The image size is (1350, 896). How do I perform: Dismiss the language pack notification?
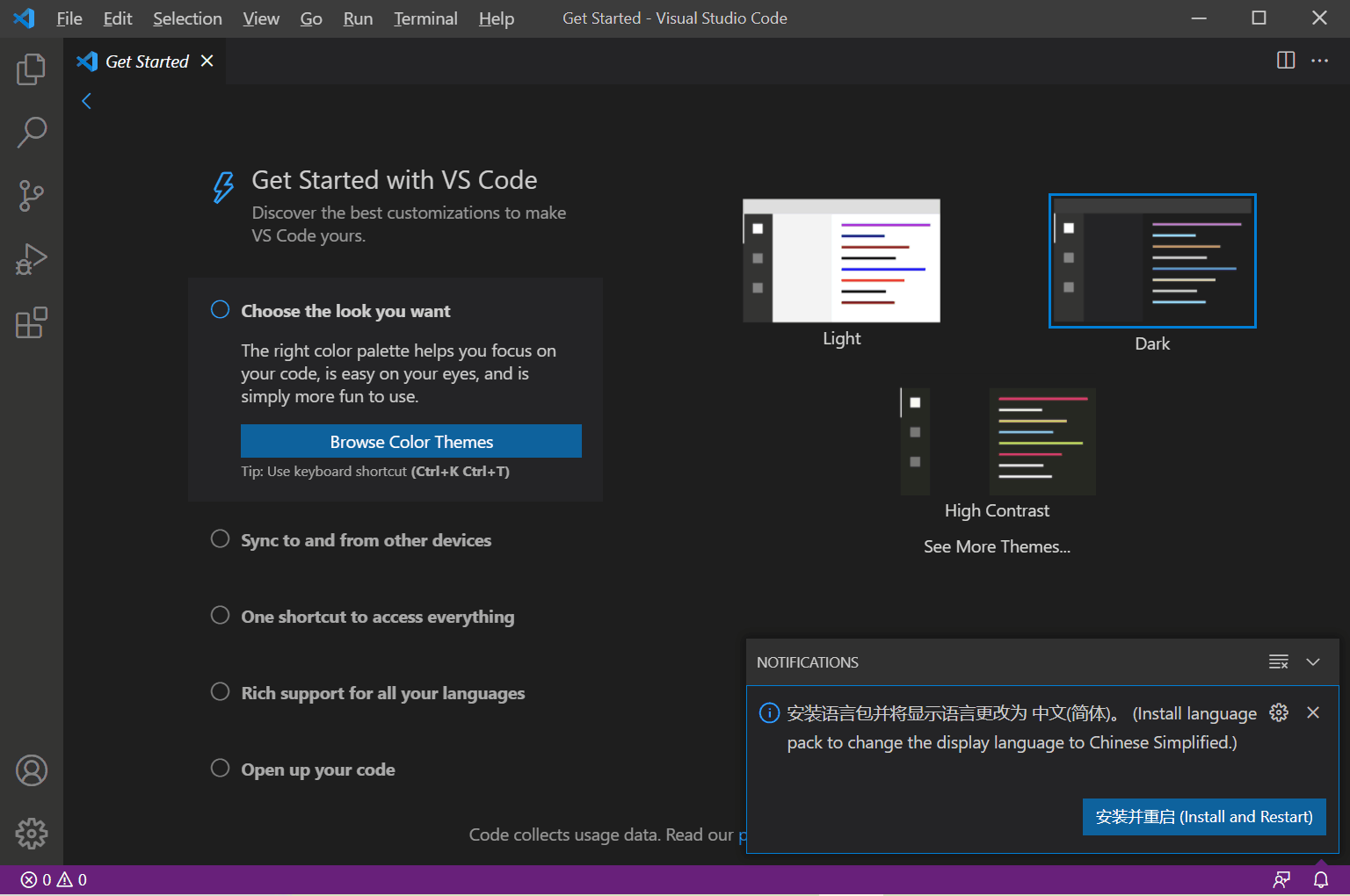(x=1313, y=712)
